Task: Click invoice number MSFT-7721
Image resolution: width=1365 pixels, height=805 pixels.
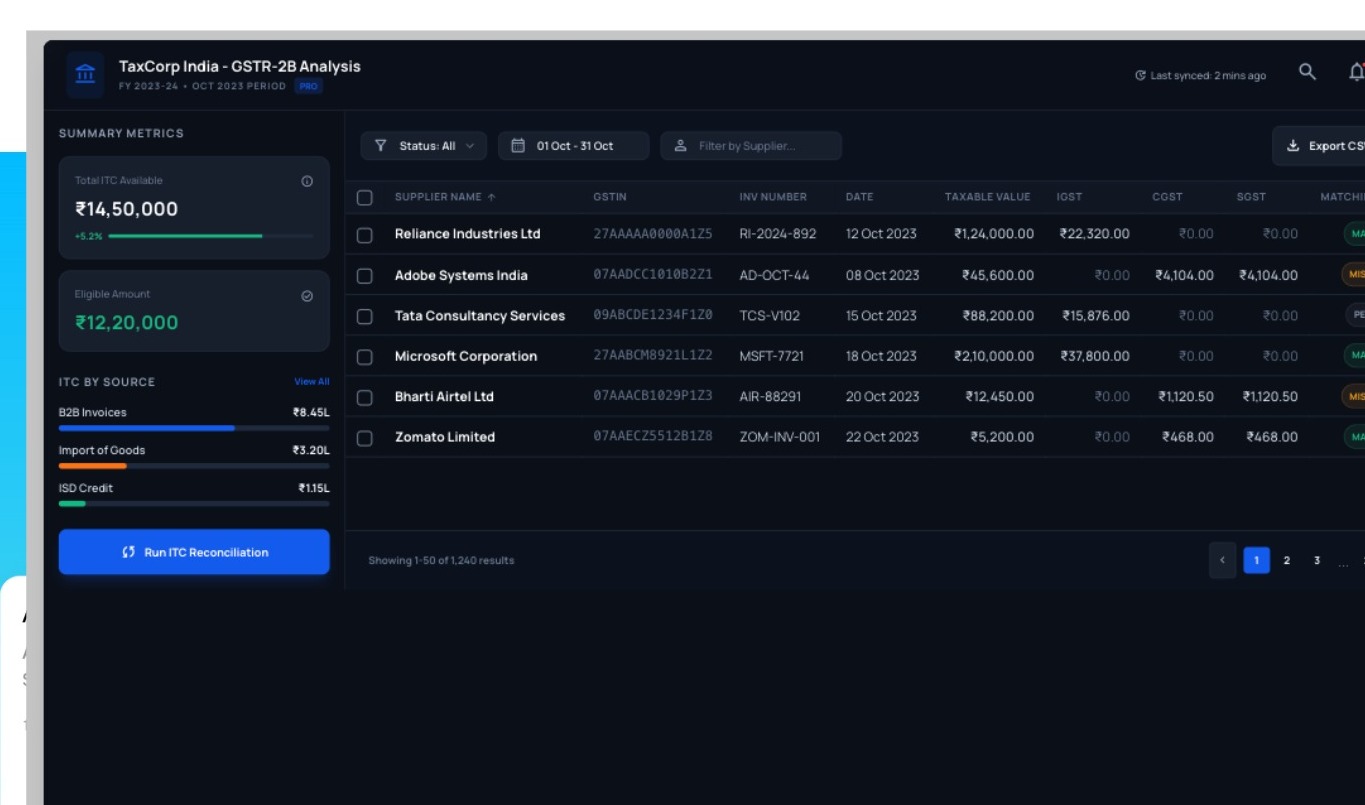Action: [x=771, y=356]
